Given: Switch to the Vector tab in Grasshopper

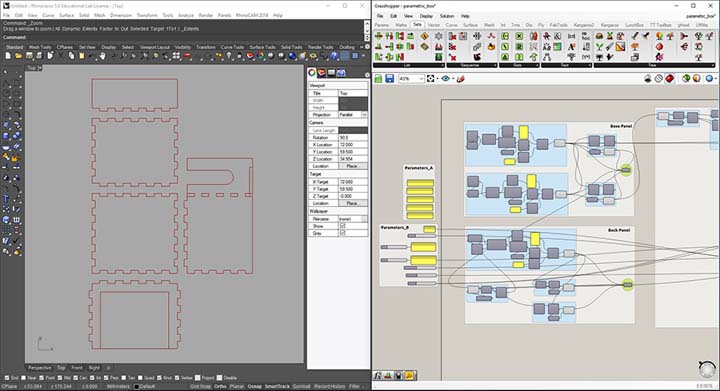Looking at the screenshot, I should coord(434,25).
